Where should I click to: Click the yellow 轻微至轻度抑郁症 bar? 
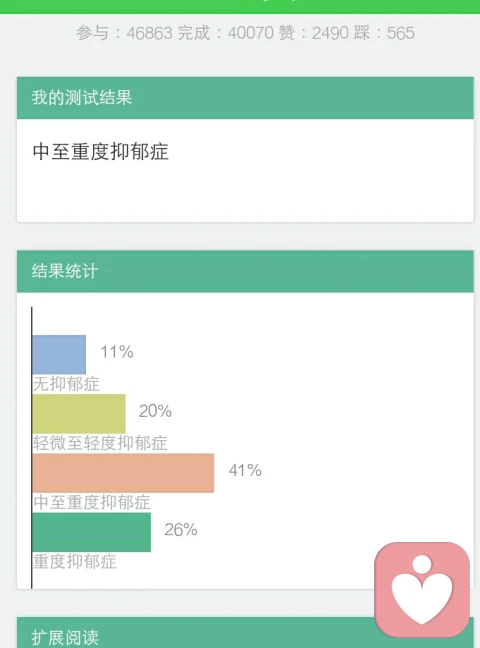pos(79,414)
